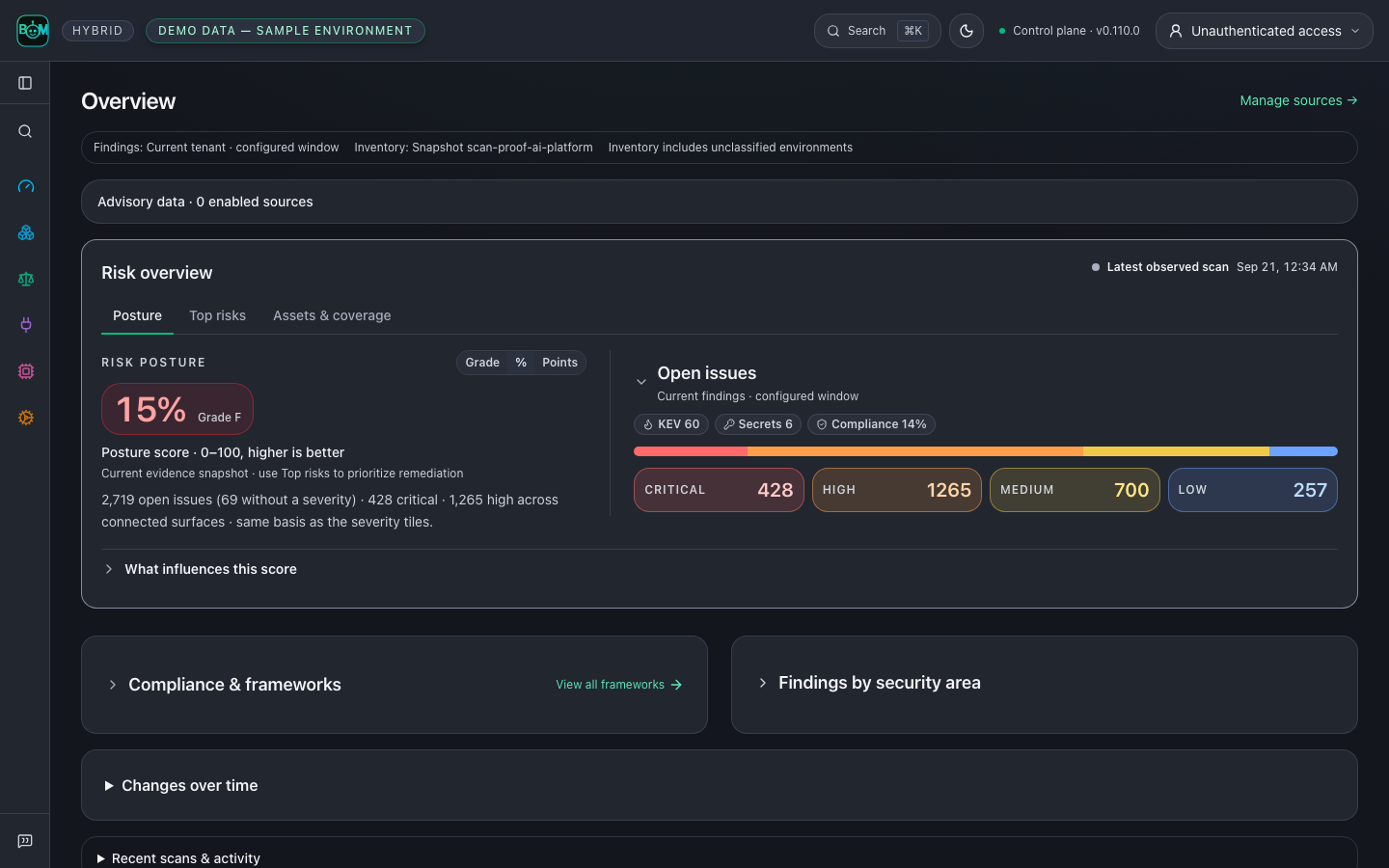1389x868 pixels.
Task: Click the shield icon on the Compliance chip
Action: coord(822,424)
